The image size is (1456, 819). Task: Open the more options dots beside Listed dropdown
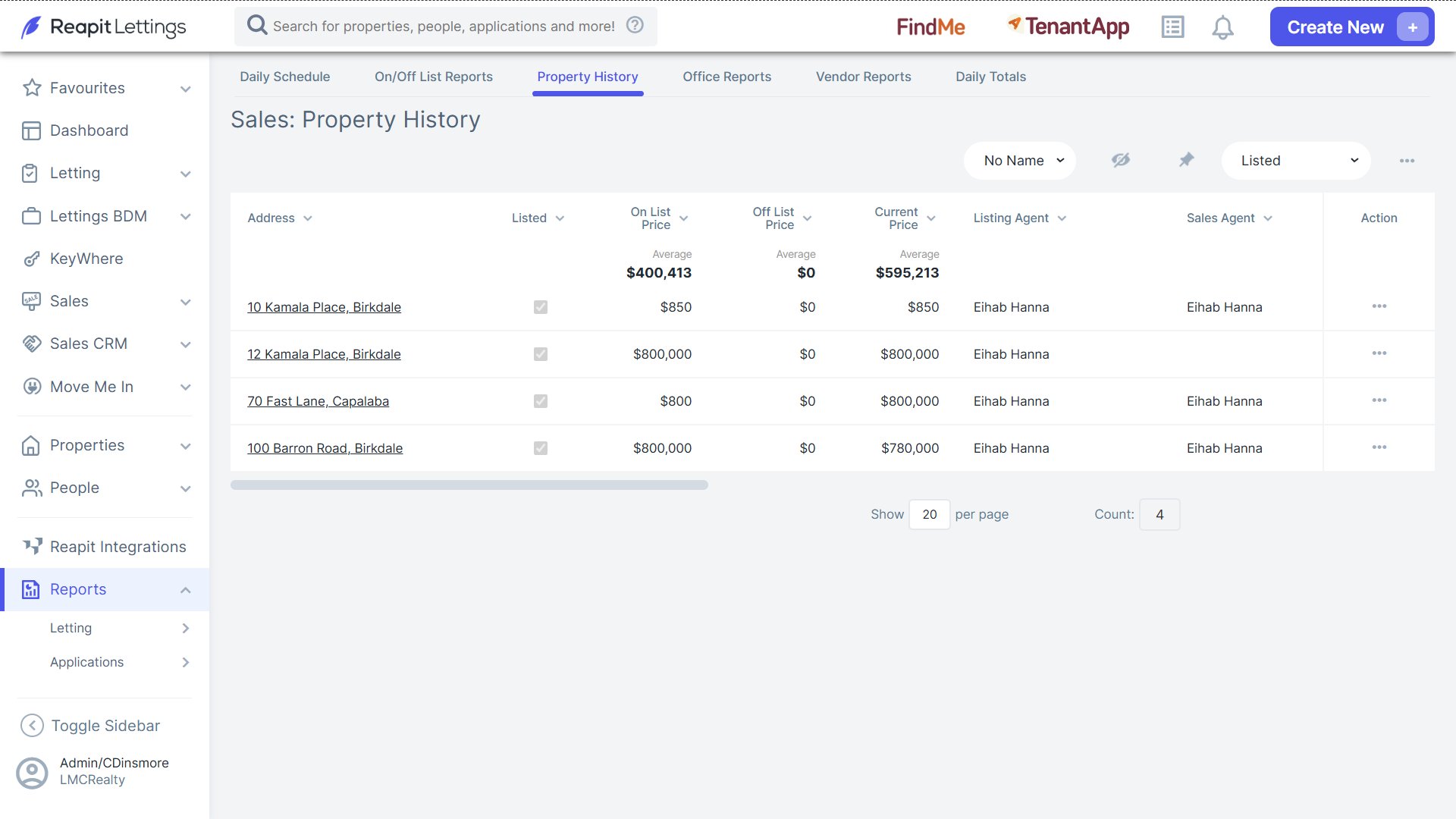[x=1407, y=161]
